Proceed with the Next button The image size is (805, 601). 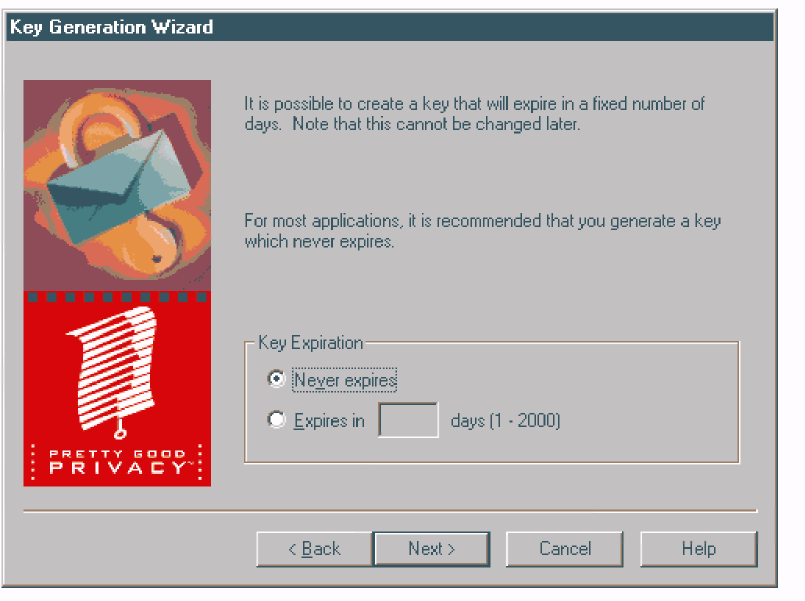pos(432,549)
